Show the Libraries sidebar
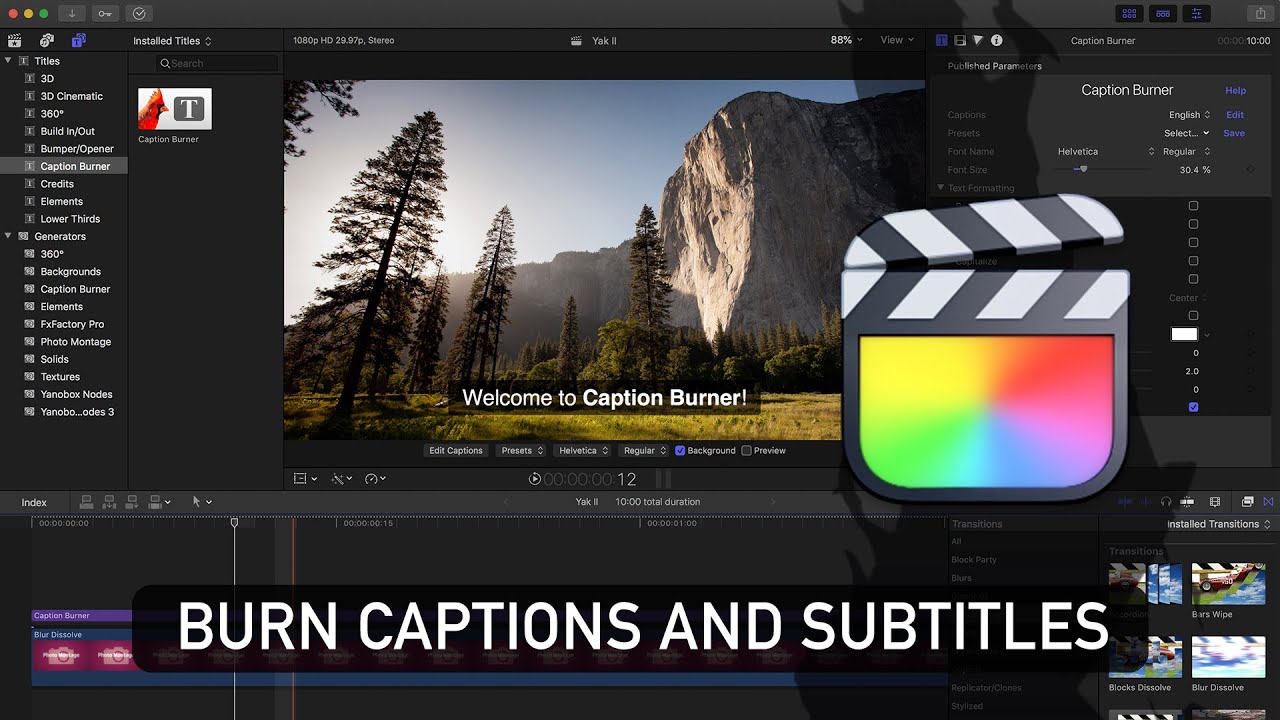This screenshot has width=1280, height=720. click(14, 41)
